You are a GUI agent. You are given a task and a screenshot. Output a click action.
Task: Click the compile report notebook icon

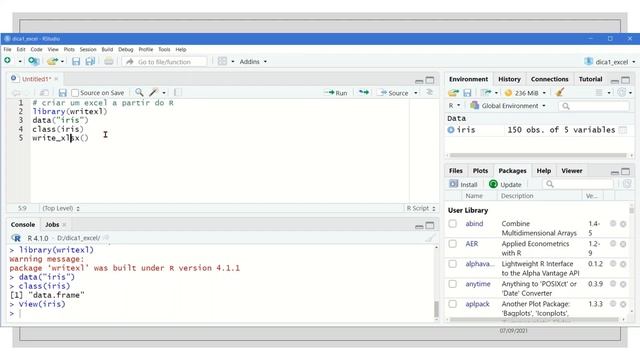[178, 93]
